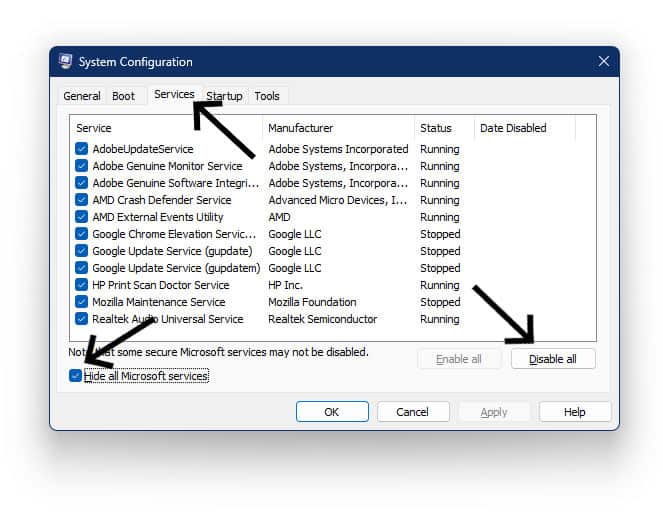Click the System Configuration title bar icon
The height and width of the screenshot is (519, 663).
66,61
